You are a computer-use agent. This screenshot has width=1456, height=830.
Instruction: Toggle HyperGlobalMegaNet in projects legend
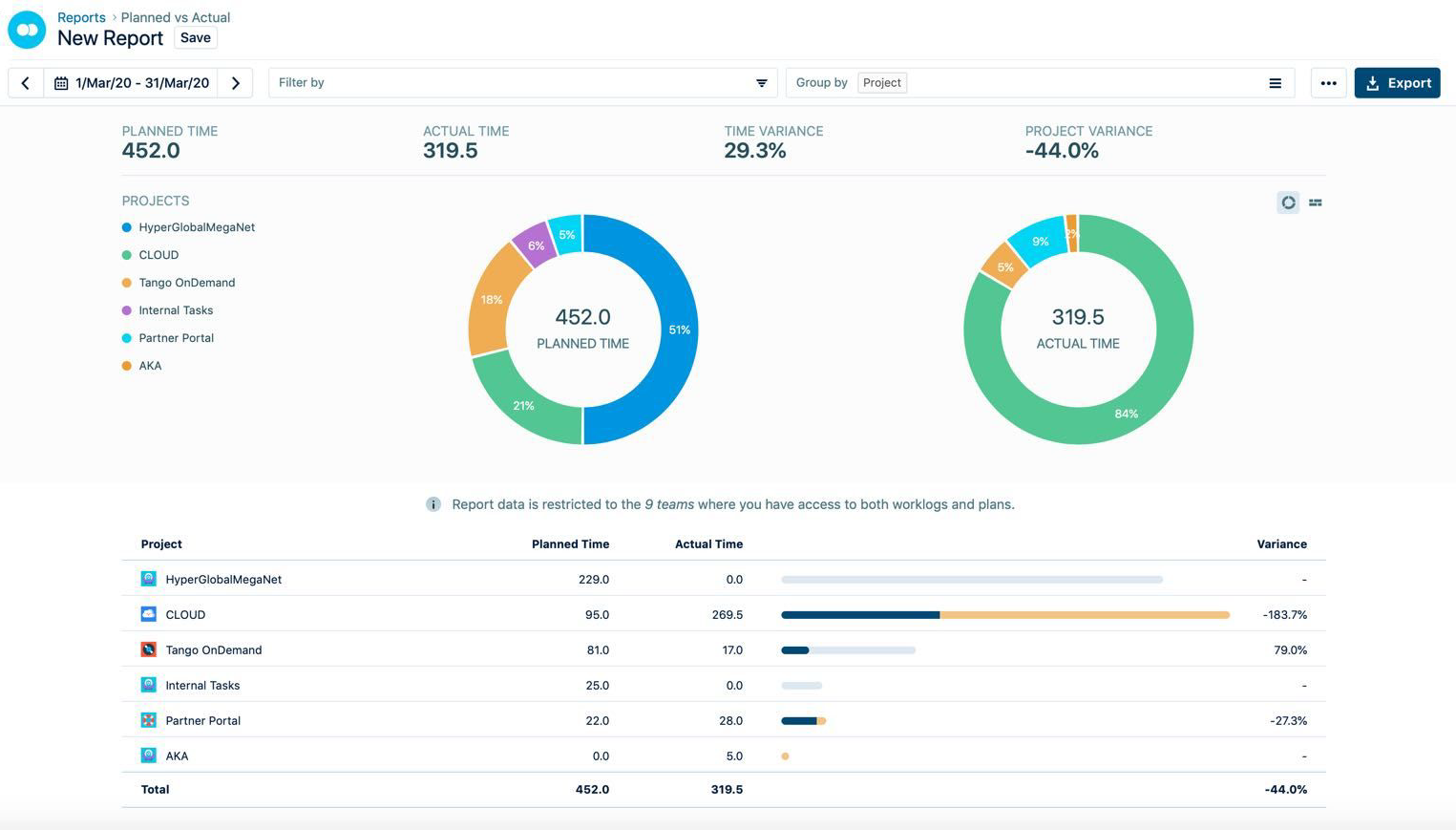[196, 227]
